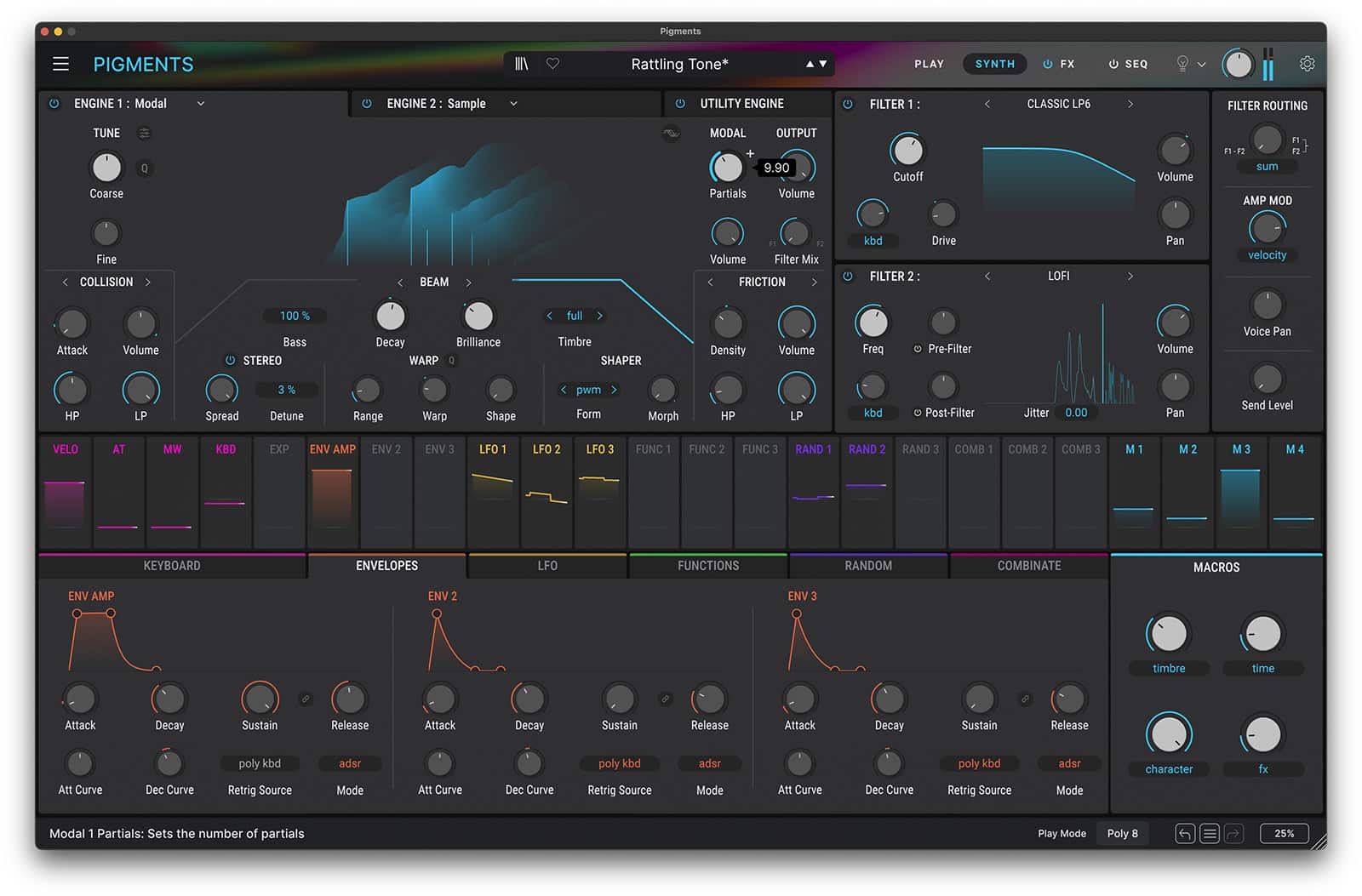This screenshot has height=896, width=1362.
Task: Click the ENV 3 sustain link icon
Action: coord(1026,699)
